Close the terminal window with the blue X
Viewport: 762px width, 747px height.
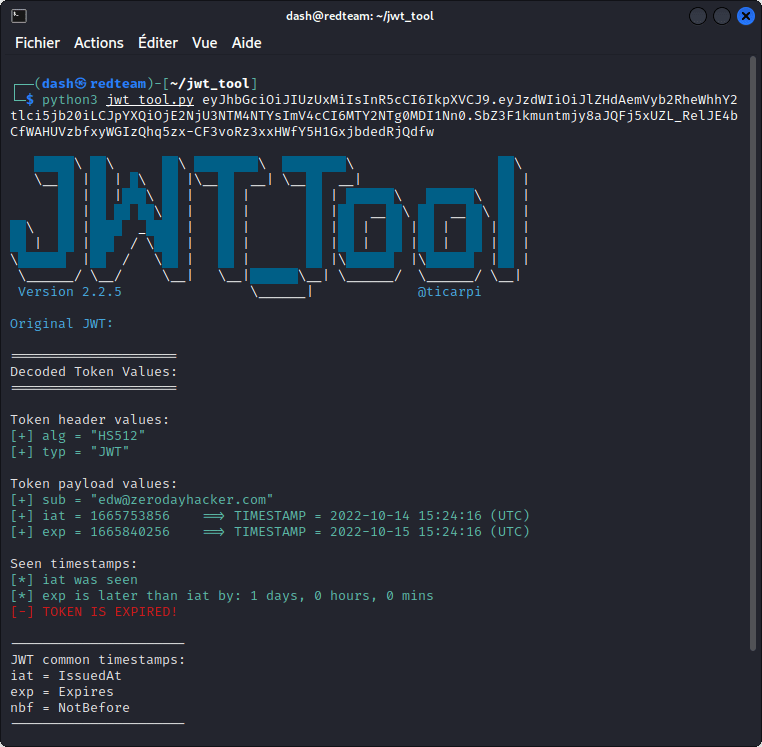click(745, 16)
